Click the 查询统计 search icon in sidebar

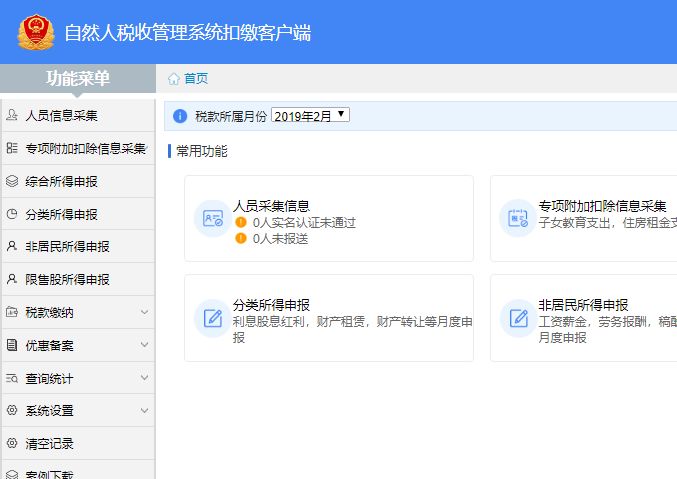12,378
